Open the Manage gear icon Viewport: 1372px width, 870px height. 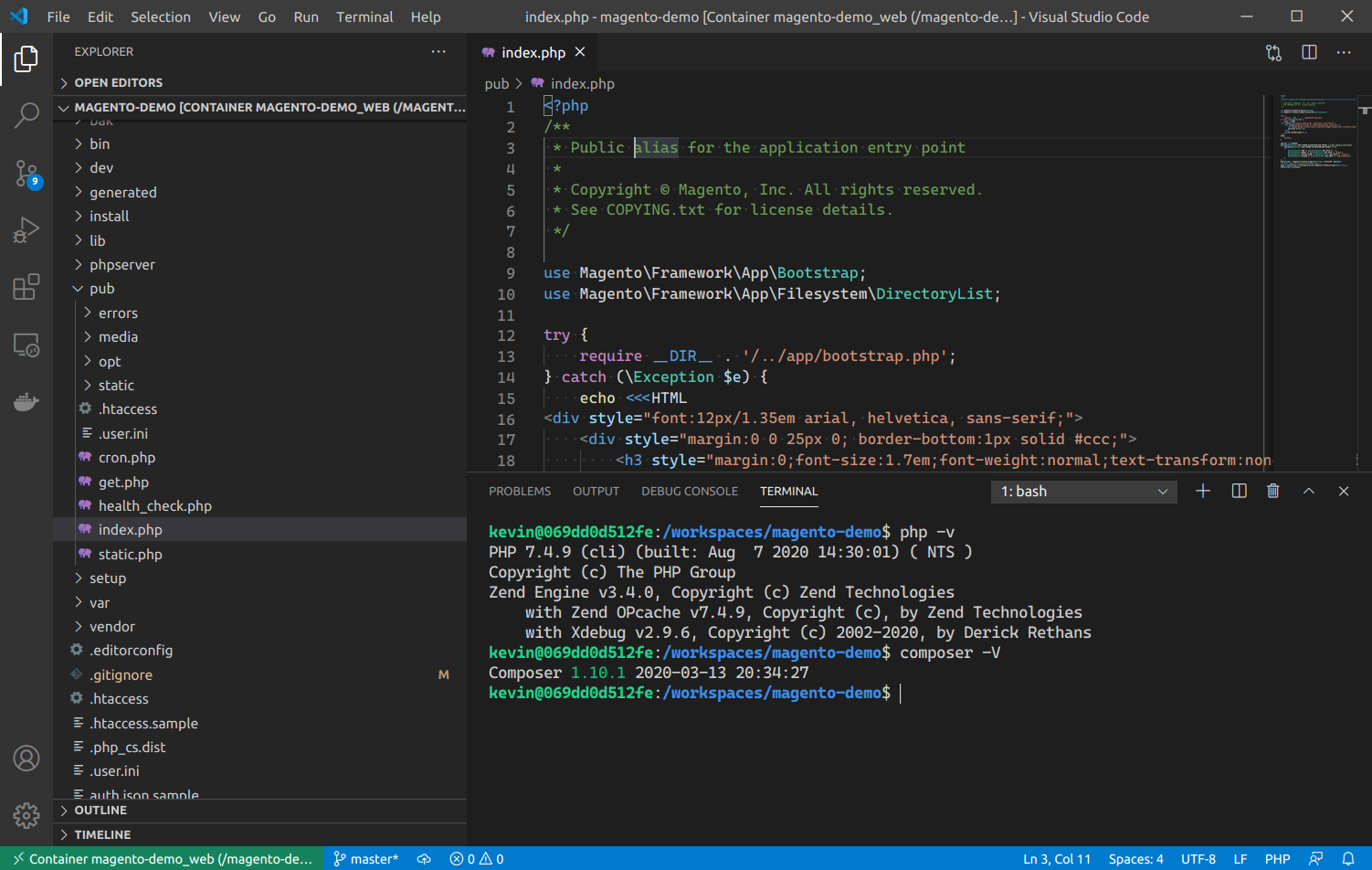pyautogui.click(x=26, y=815)
